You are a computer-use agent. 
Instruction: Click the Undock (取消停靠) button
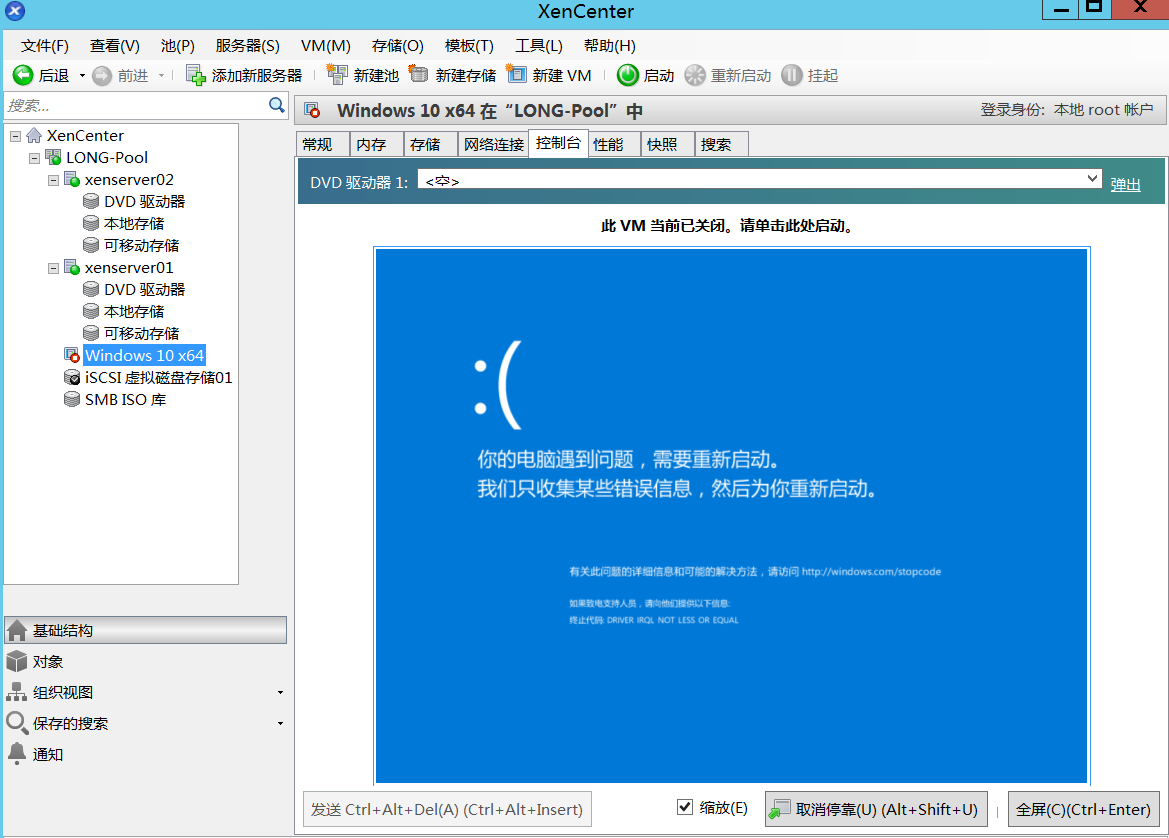pyautogui.click(x=876, y=809)
